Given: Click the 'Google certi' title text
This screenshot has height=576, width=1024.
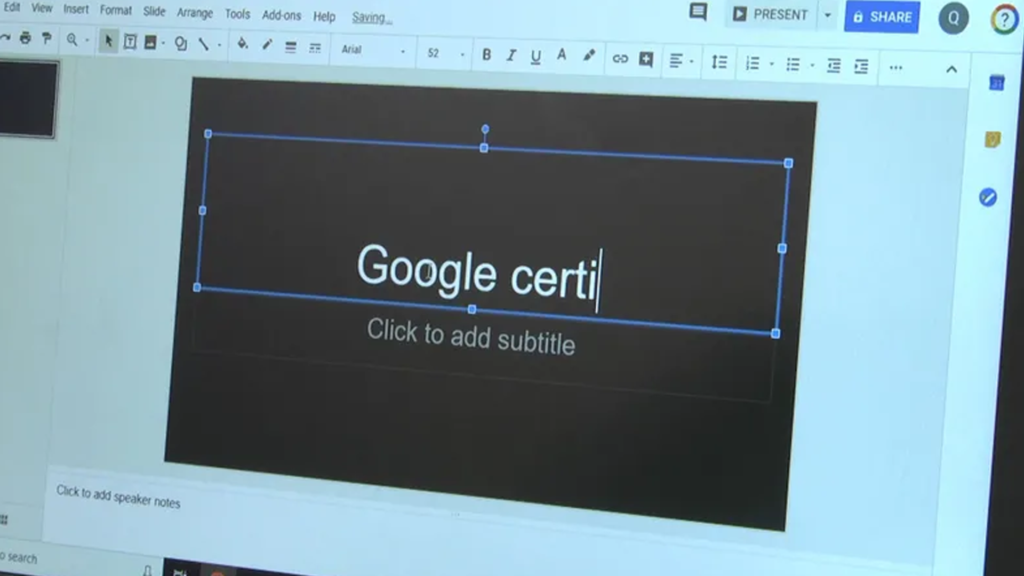Looking at the screenshot, I should tap(477, 273).
